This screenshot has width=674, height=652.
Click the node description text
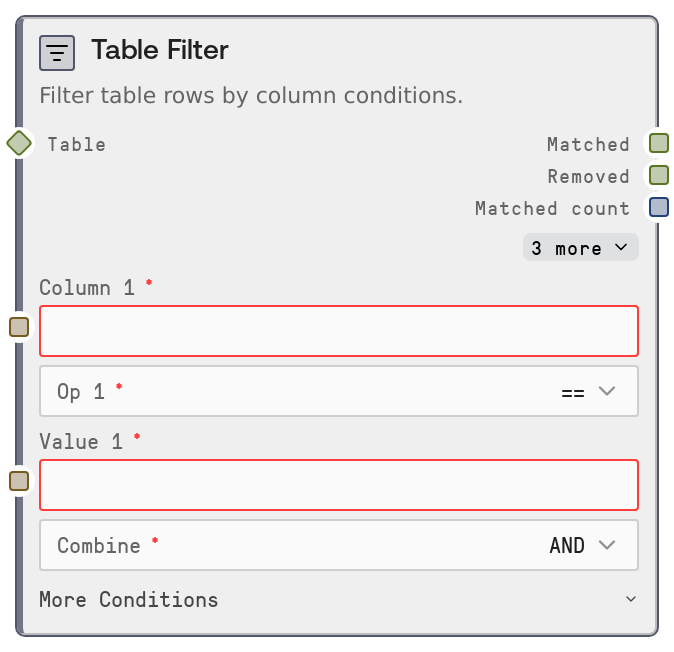(x=251, y=96)
